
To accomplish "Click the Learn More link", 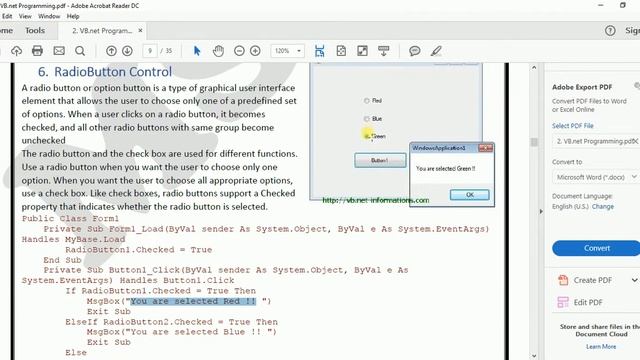I will (x=601, y=347).
